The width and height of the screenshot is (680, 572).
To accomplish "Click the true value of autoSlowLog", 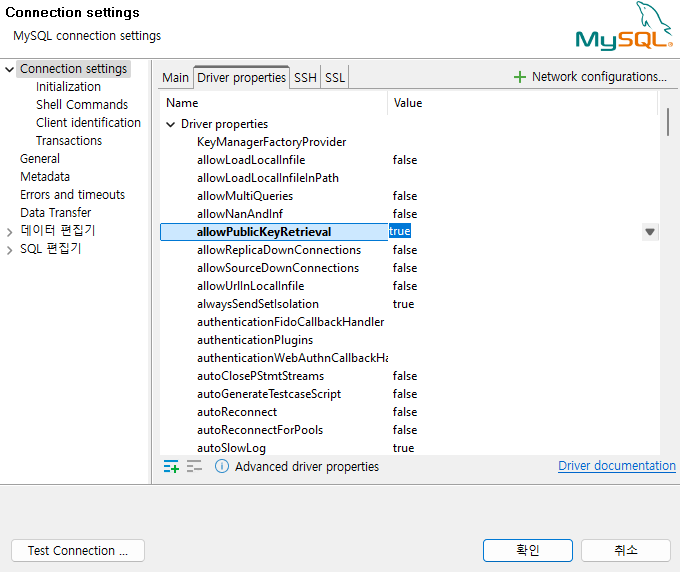I will (x=403, y=448).
